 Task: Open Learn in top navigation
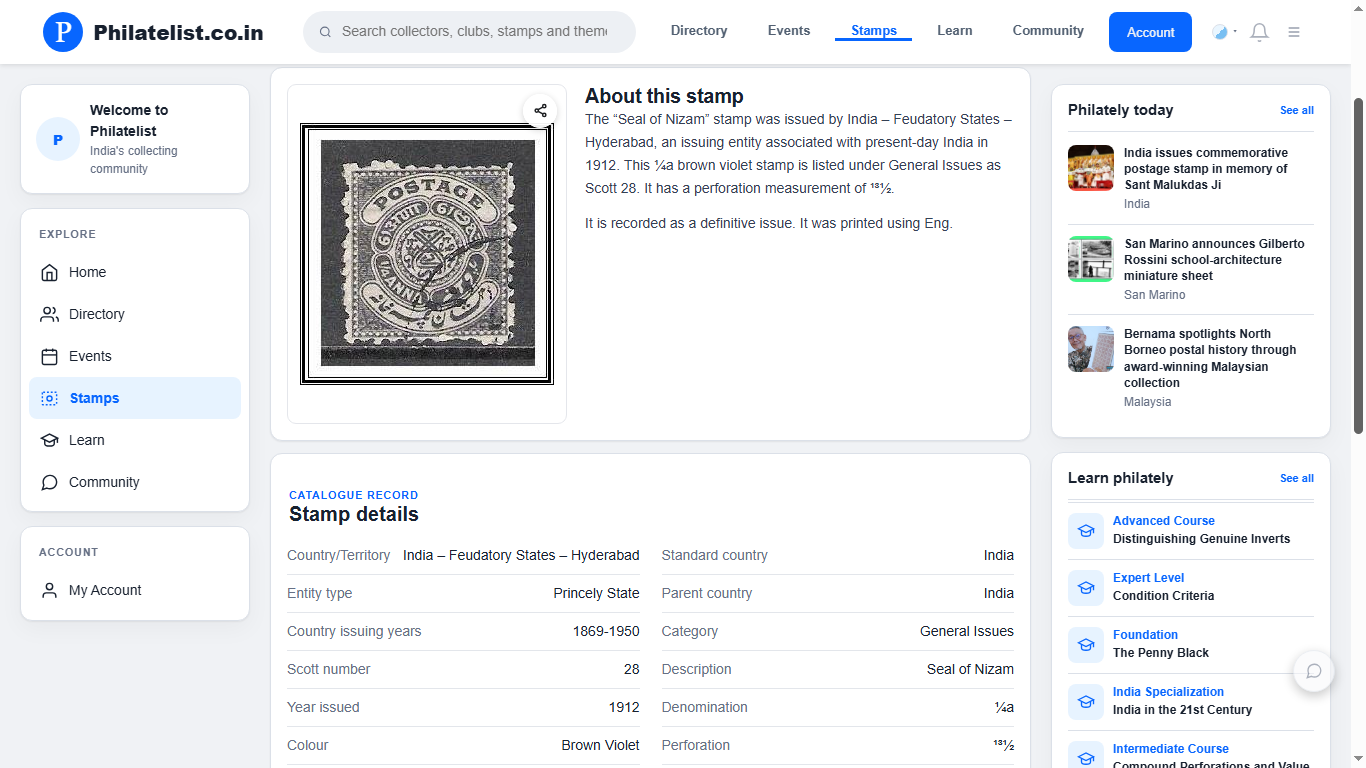click(x=955, y=31)
